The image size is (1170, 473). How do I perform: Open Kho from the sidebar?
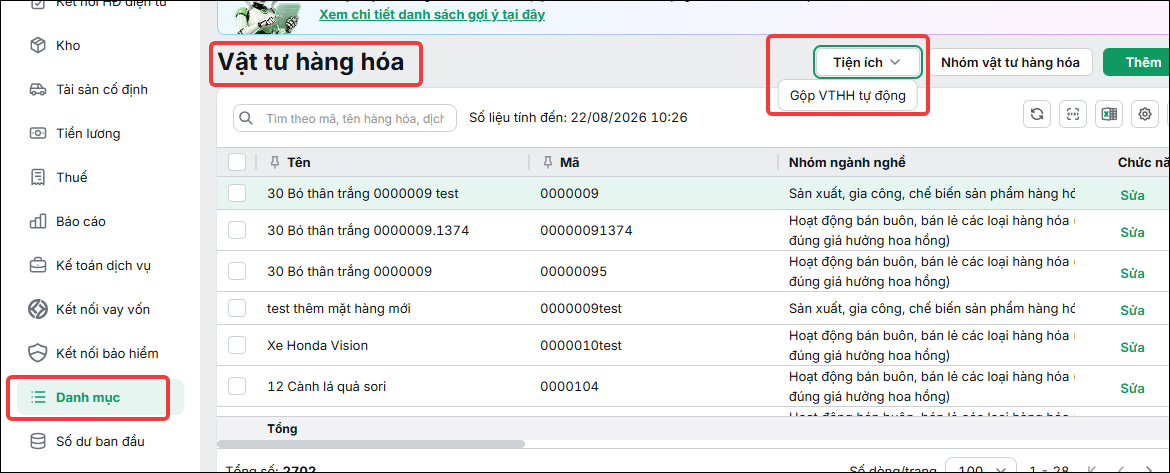68,46
